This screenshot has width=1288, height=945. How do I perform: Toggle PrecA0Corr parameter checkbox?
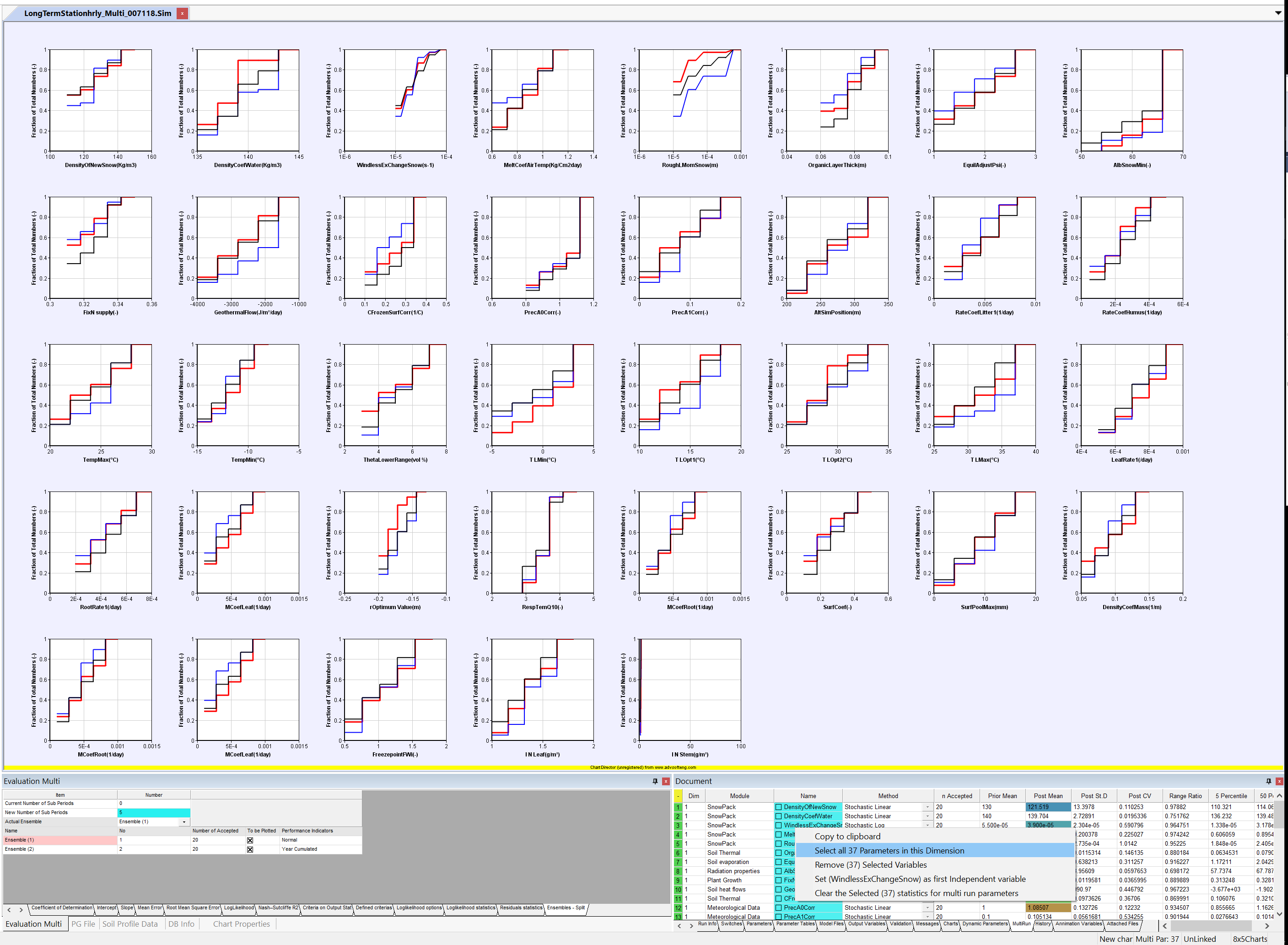pyautogui.click(x=778, y=908)
